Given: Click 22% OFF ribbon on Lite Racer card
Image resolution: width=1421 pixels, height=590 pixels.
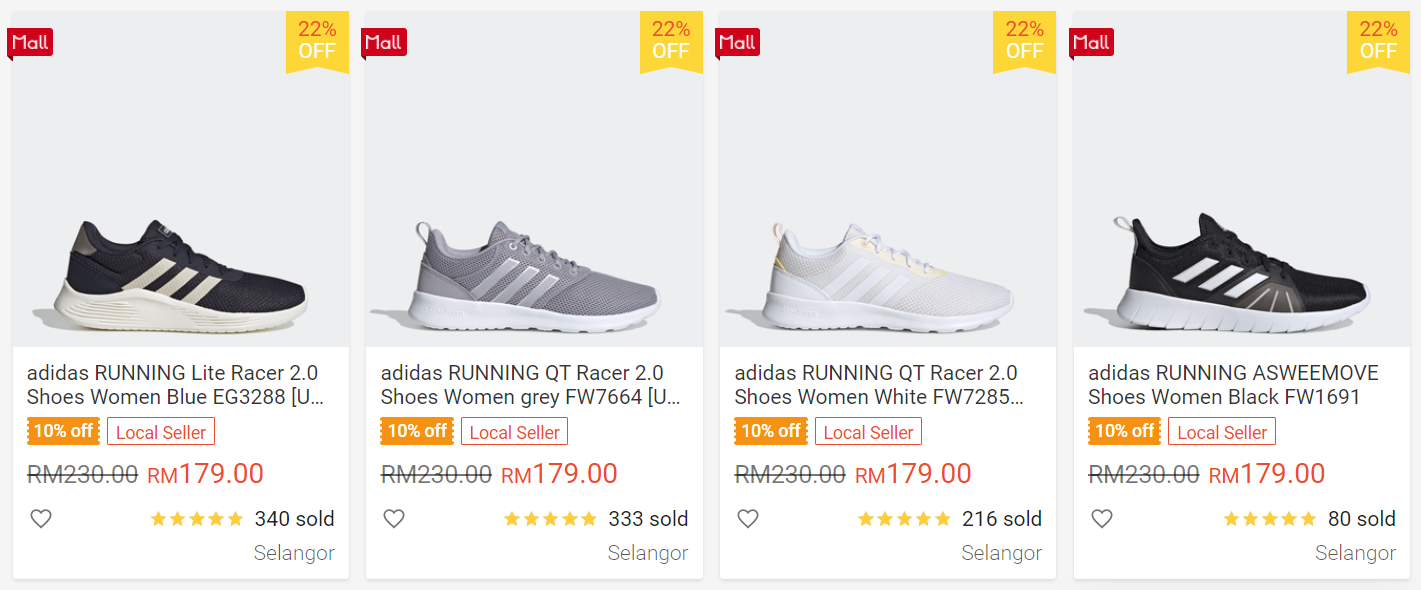Looking at the screenshot, I should (x=317, y=41).
